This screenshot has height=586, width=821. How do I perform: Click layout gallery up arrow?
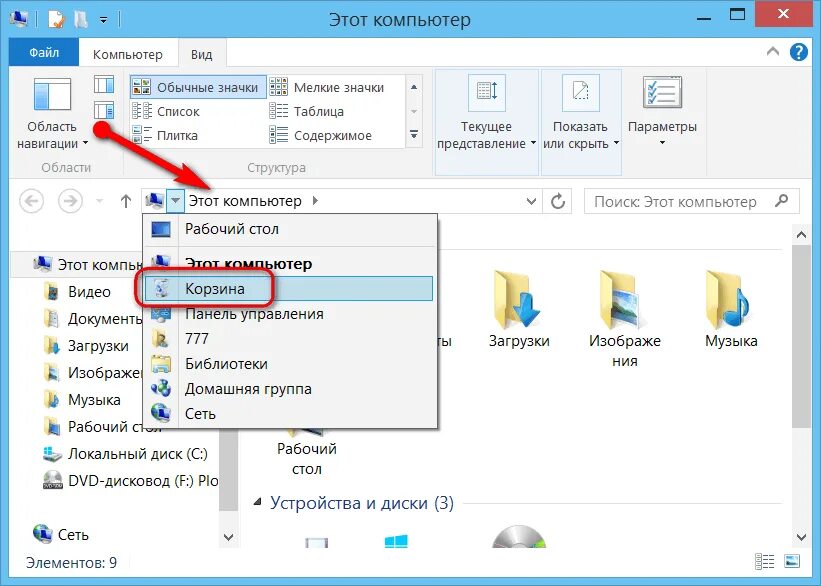pyautogui.click(x=414, y=87)
